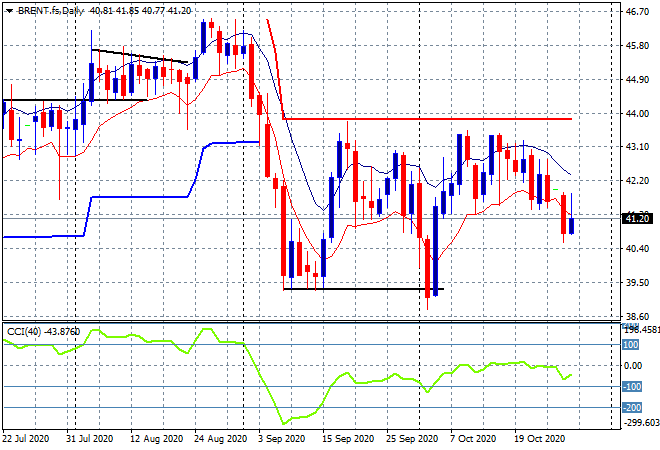Click the CCI -200 level label
The image size is (660, 450).
pyautogui.click(x=632, y=407)
